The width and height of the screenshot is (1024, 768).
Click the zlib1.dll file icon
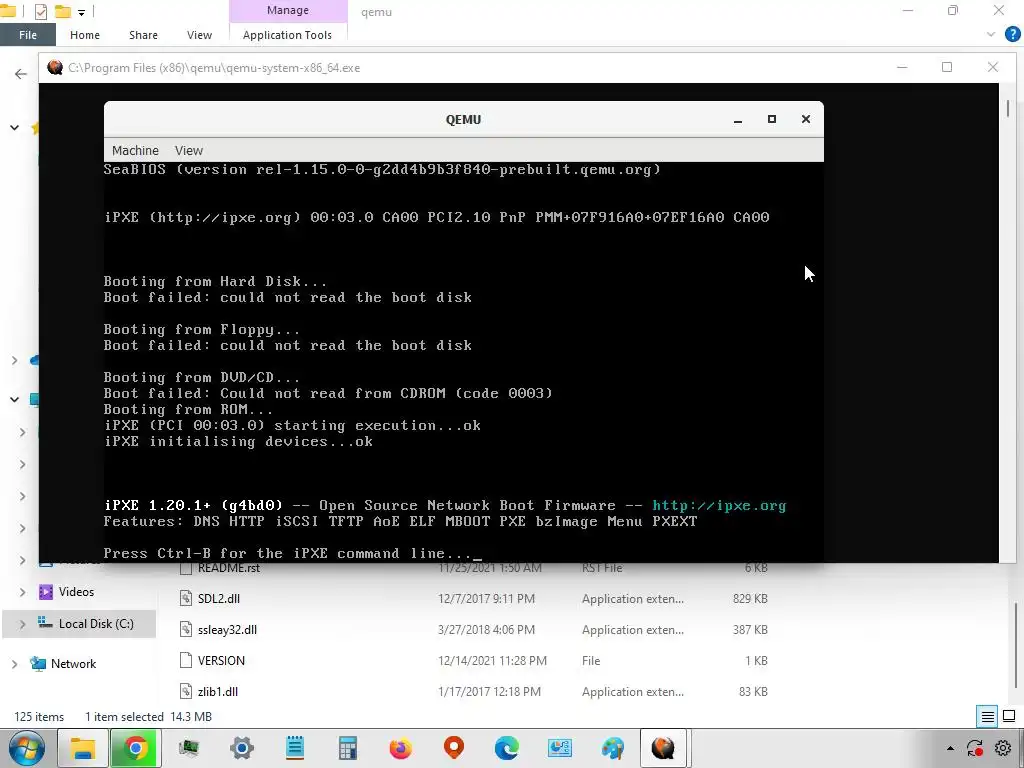coord(185,692)
